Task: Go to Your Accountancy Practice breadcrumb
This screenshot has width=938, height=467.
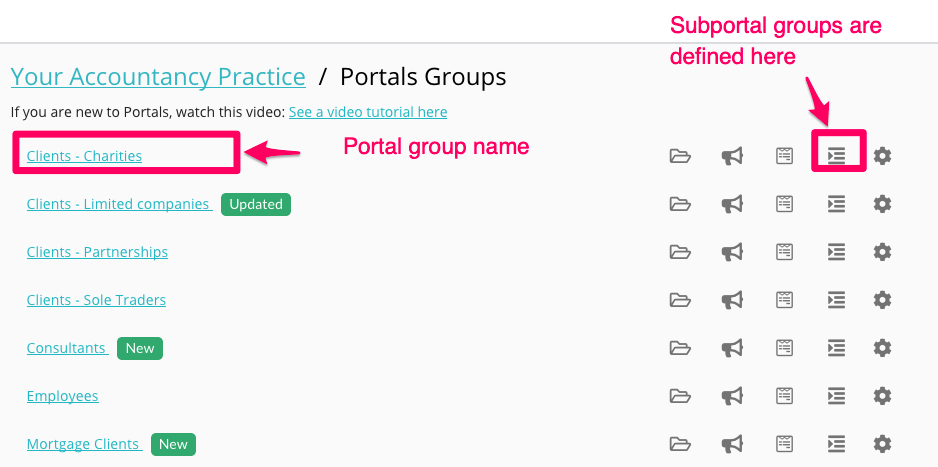Action: point(158,77)
